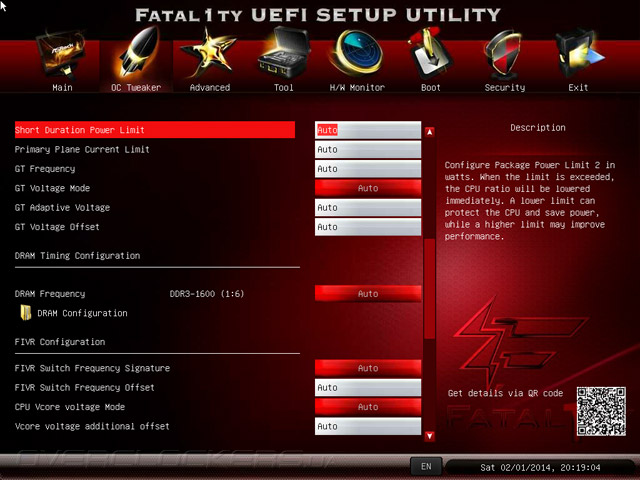Click Get details via QR code text
The image size is (640, 480).
[x=505, y=393]
